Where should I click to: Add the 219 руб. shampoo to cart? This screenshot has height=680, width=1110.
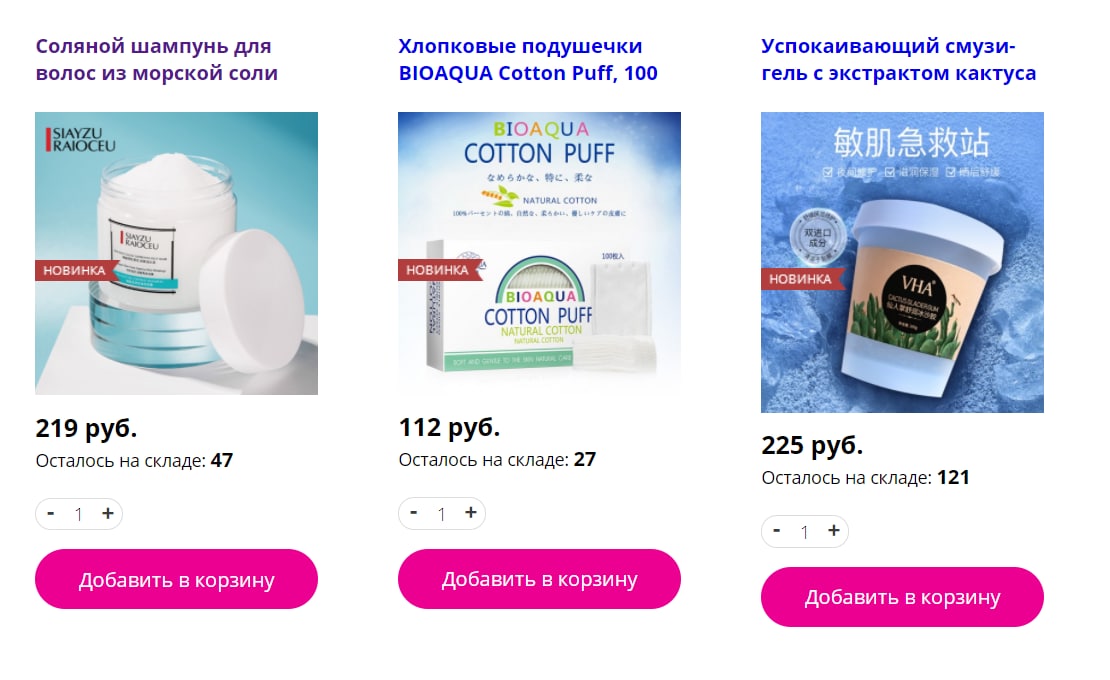pyautogui.click(x=176, y=580)
